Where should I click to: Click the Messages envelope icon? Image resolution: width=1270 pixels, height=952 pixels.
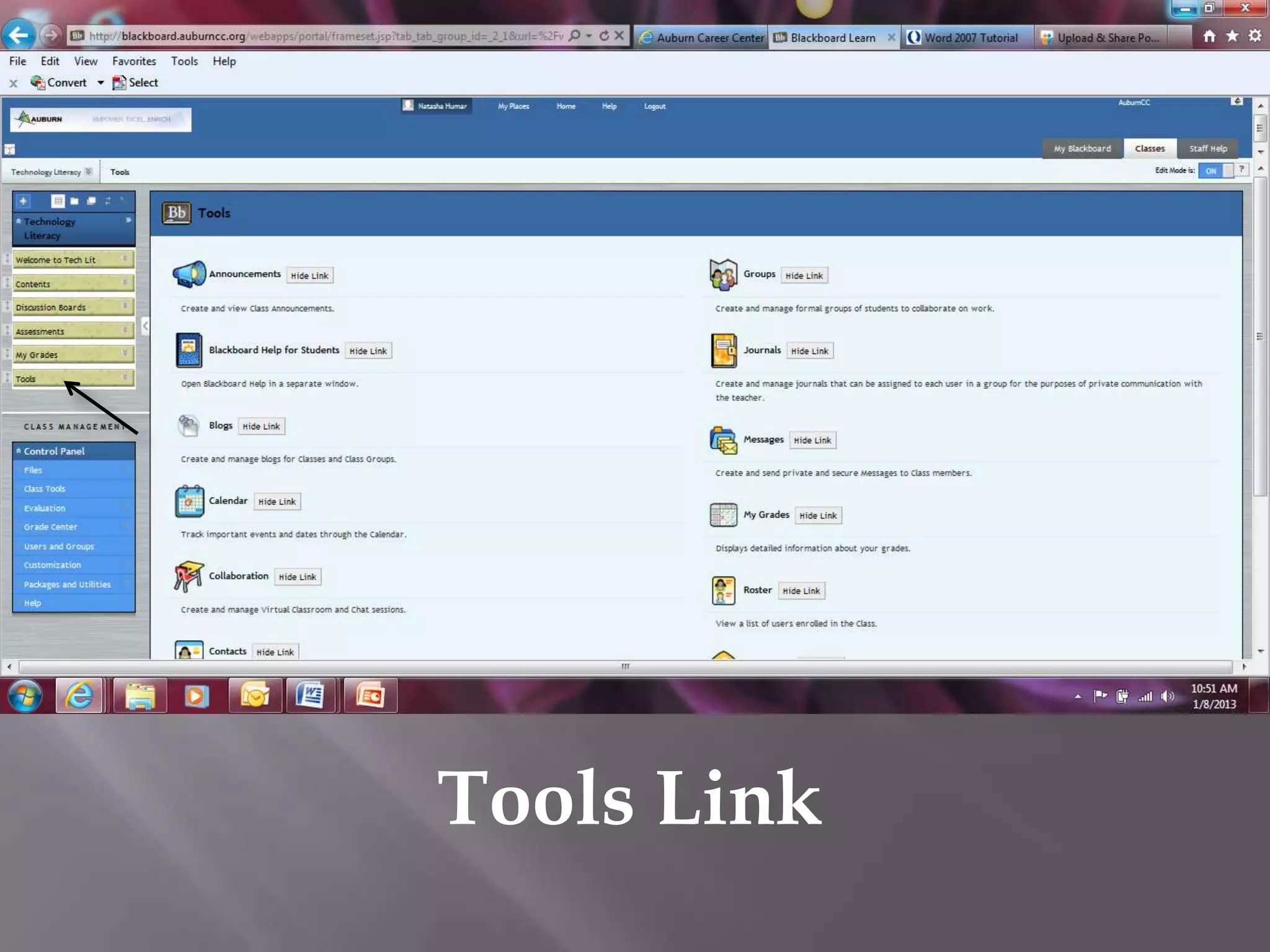pyautogui.click(x=723, y=440)
